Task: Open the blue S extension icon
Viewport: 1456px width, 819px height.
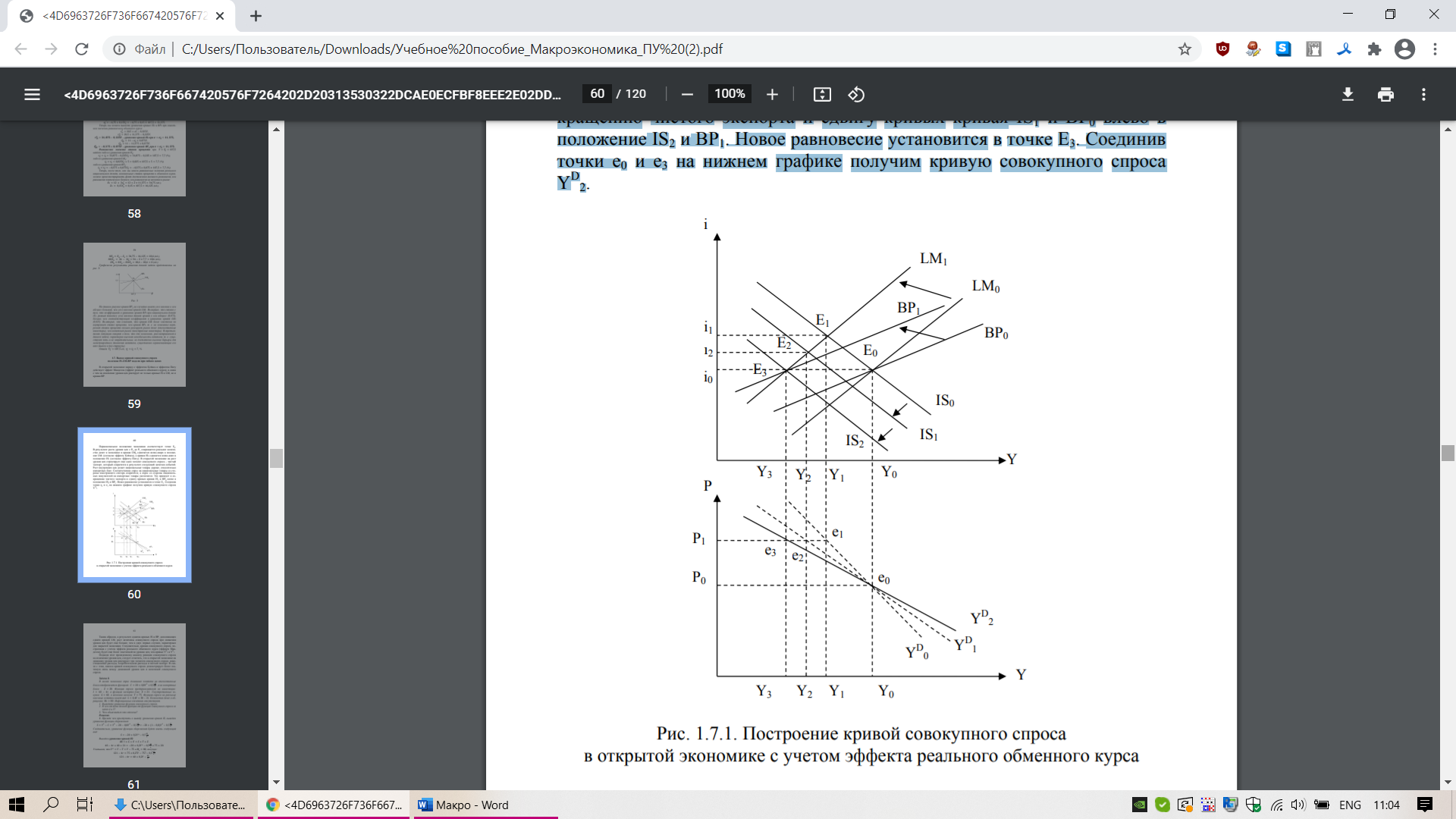Action: [x=1283, y=49]
